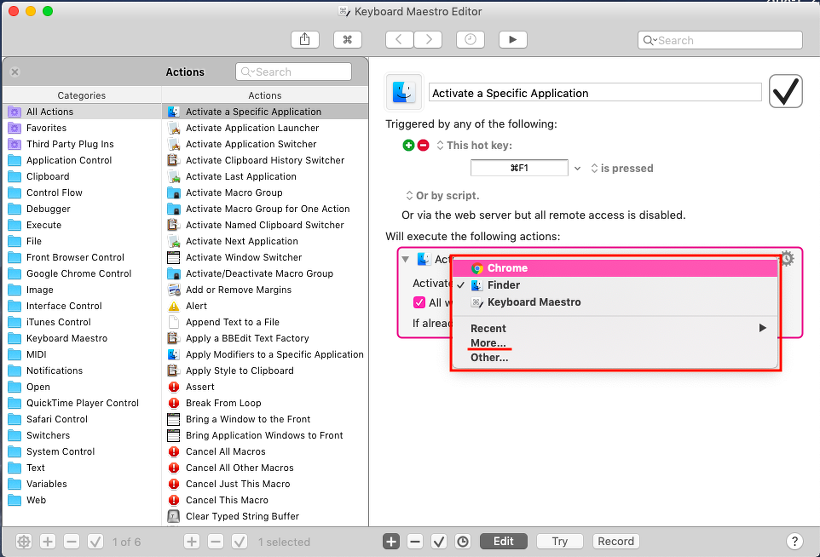
Task: Select the Application Control category
Action: coord(82,160)
